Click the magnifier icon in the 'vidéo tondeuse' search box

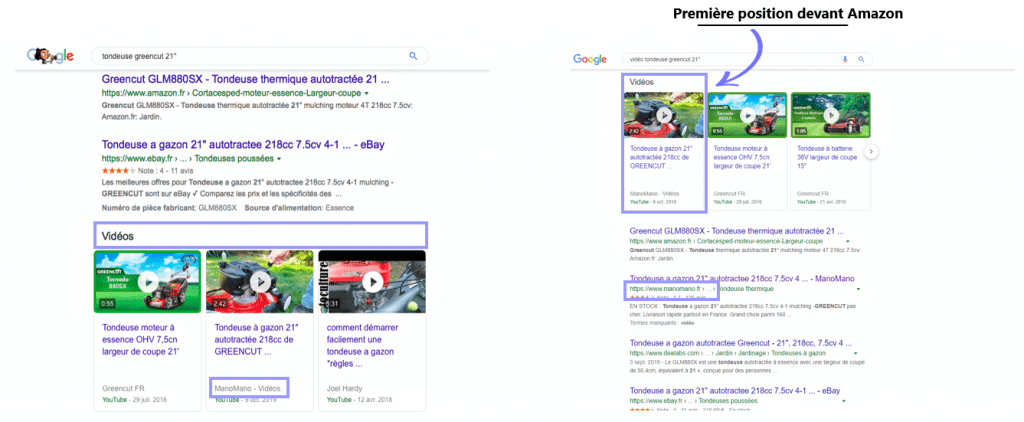coord(861,59)
